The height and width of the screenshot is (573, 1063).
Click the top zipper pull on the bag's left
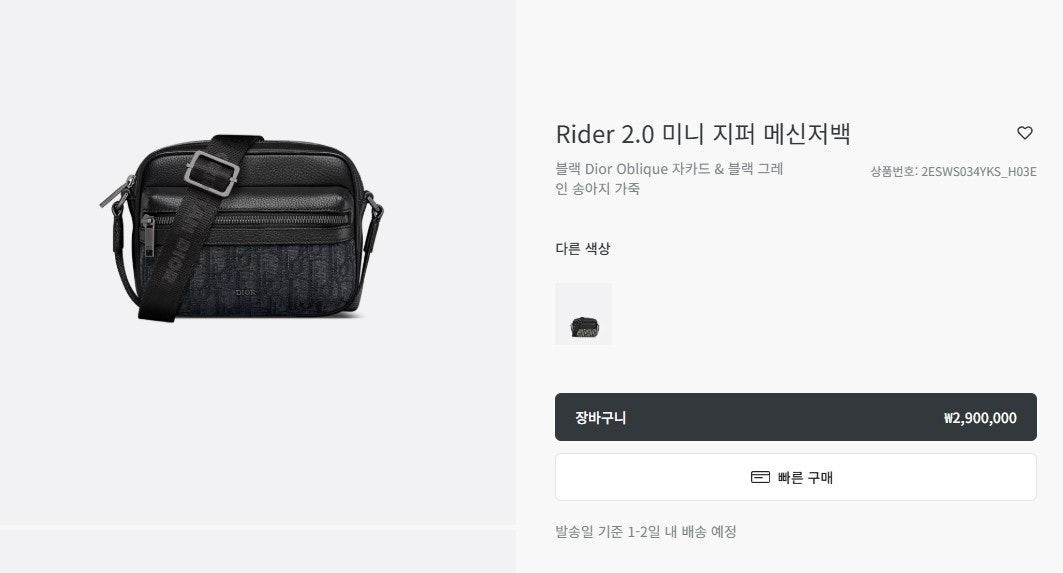[115, 194]
